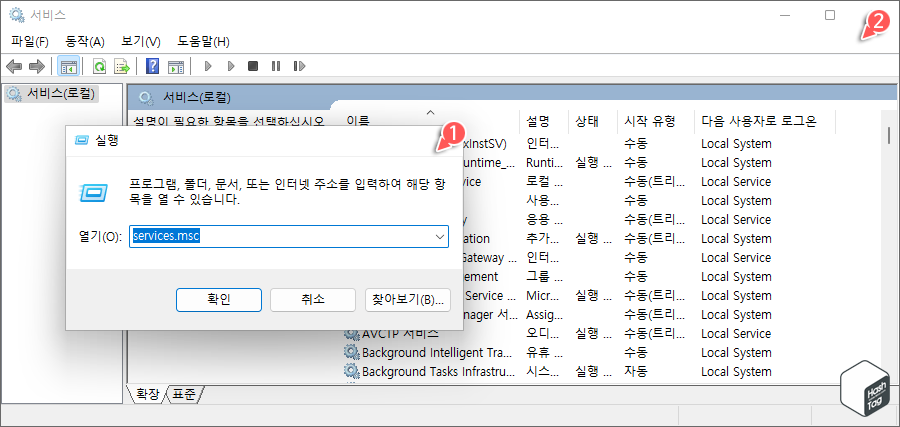Click the Runti... description cell
Image resolution: width=900 pixels, height=427 pixels.
click(x=544, y=162)
